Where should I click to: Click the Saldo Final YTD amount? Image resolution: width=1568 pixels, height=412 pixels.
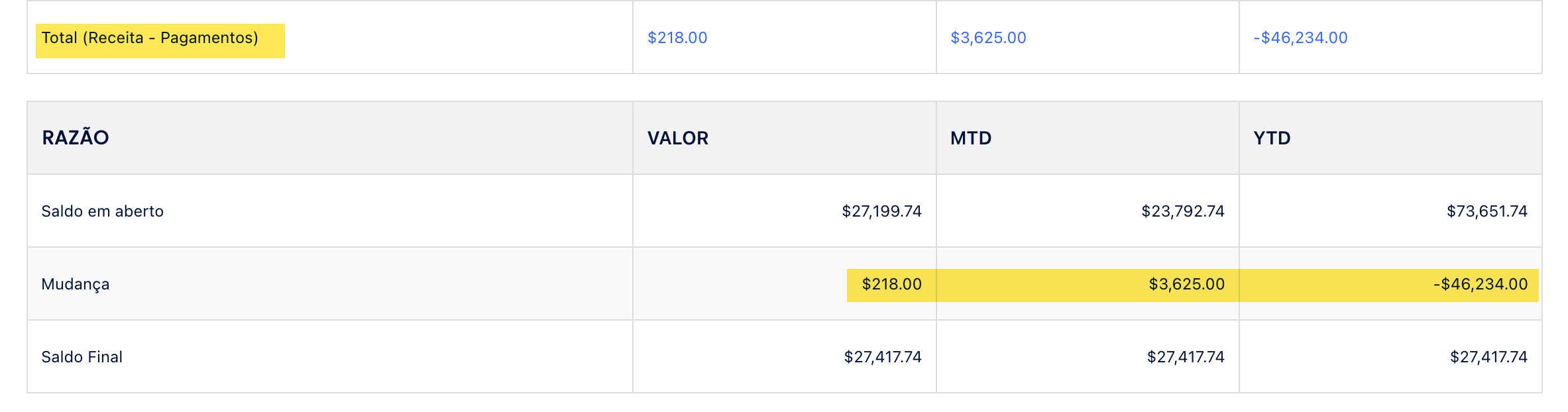pyautogui.click(x=1488, y=357)
